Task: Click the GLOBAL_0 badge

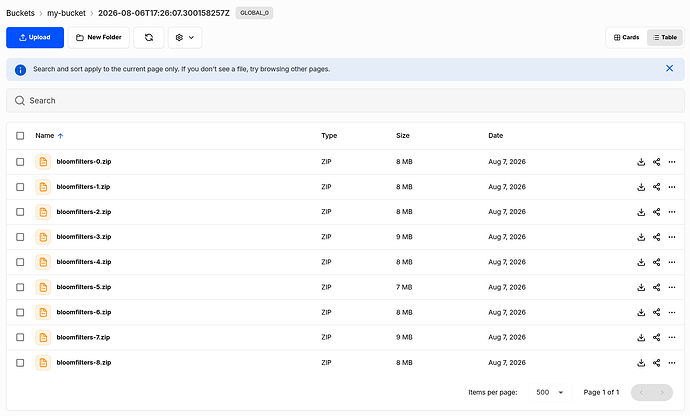Action: pyautogui.click(x=254, y=13)
